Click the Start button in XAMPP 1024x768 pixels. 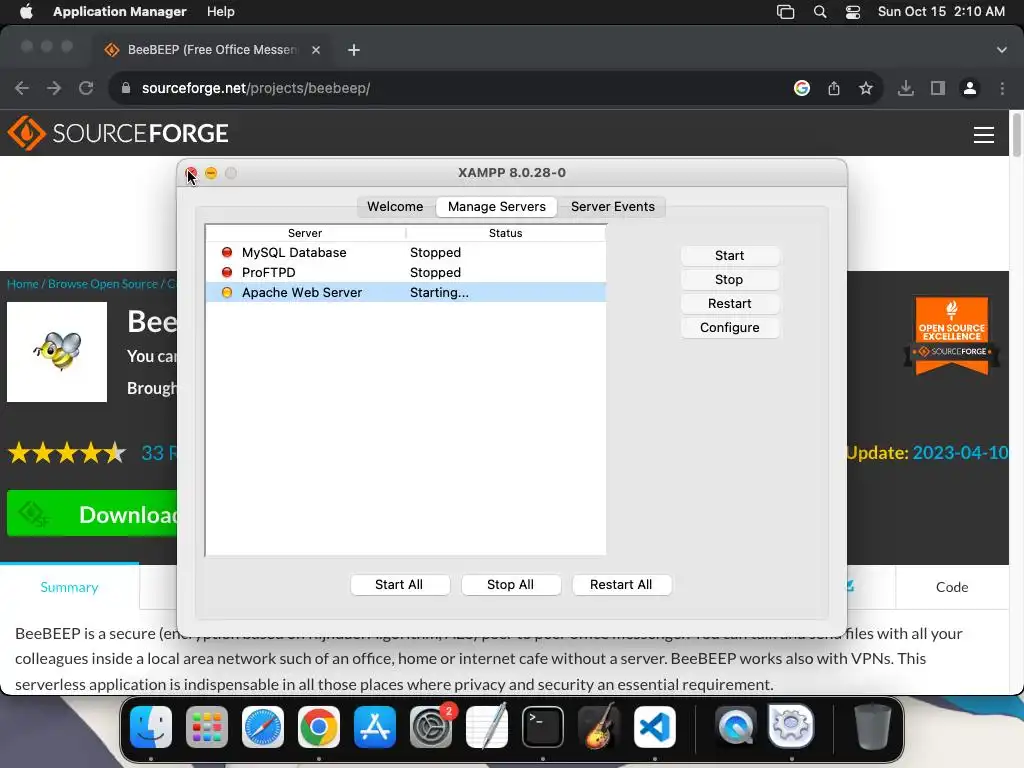pyautogui.click(x=729, y=255)
